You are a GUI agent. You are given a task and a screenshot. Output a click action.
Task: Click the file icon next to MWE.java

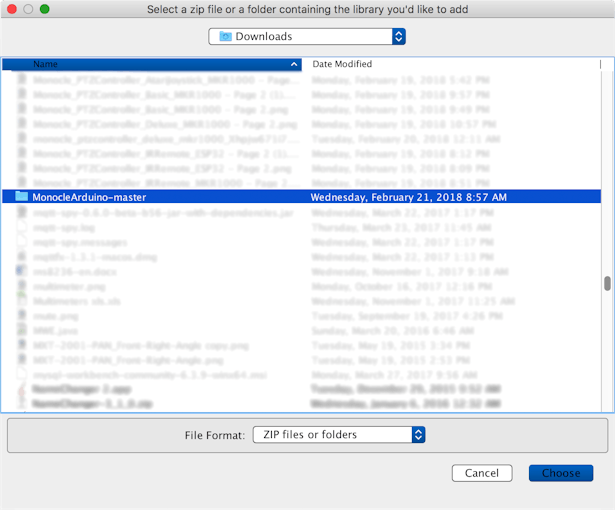(x=22, y=330)
